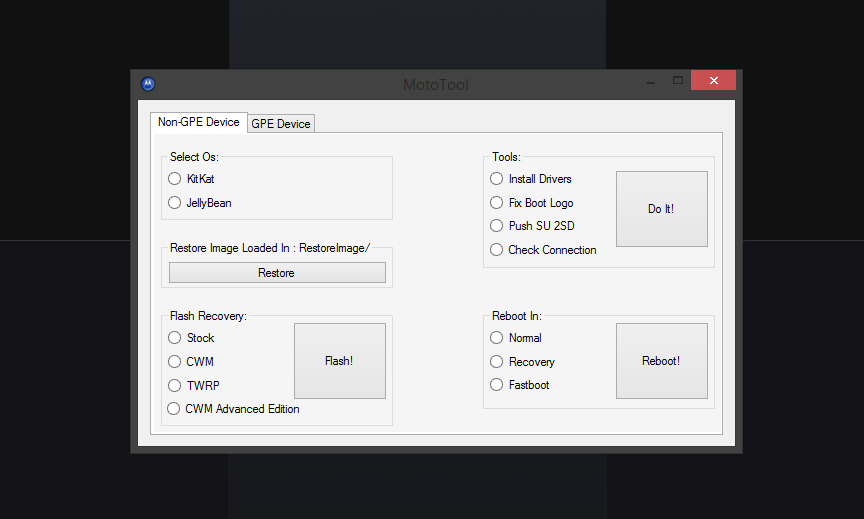This screenshot has height=519, width=864.
Task: Select the KitKat OS radio button
Action: pyautogui.click(x=175, y=179)
